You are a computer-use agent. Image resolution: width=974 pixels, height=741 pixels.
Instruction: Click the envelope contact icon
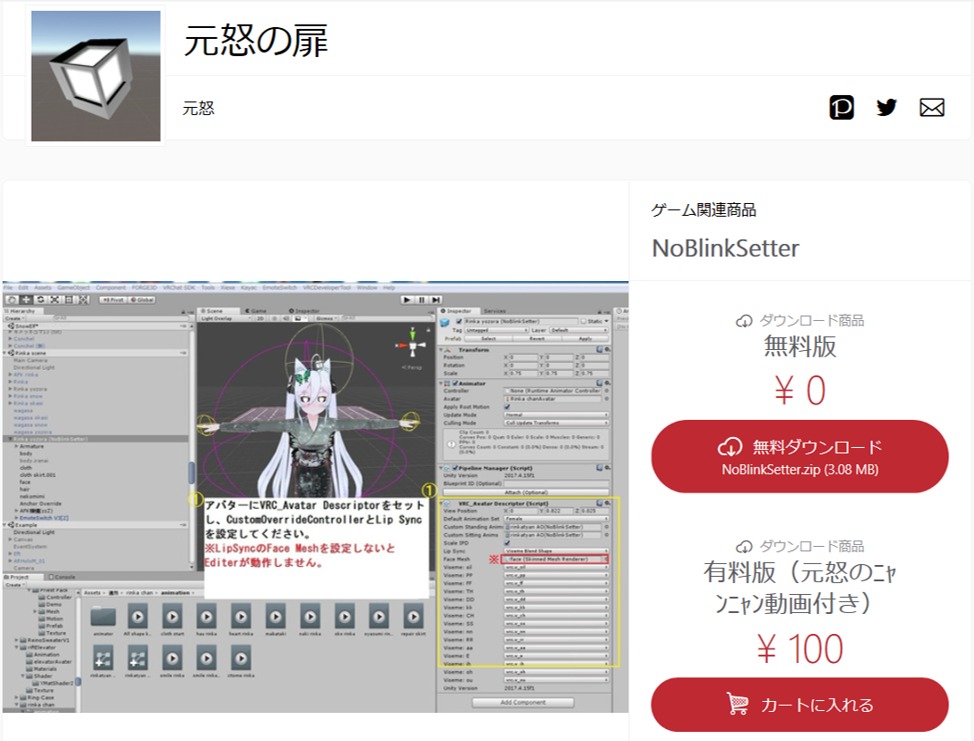931,108
